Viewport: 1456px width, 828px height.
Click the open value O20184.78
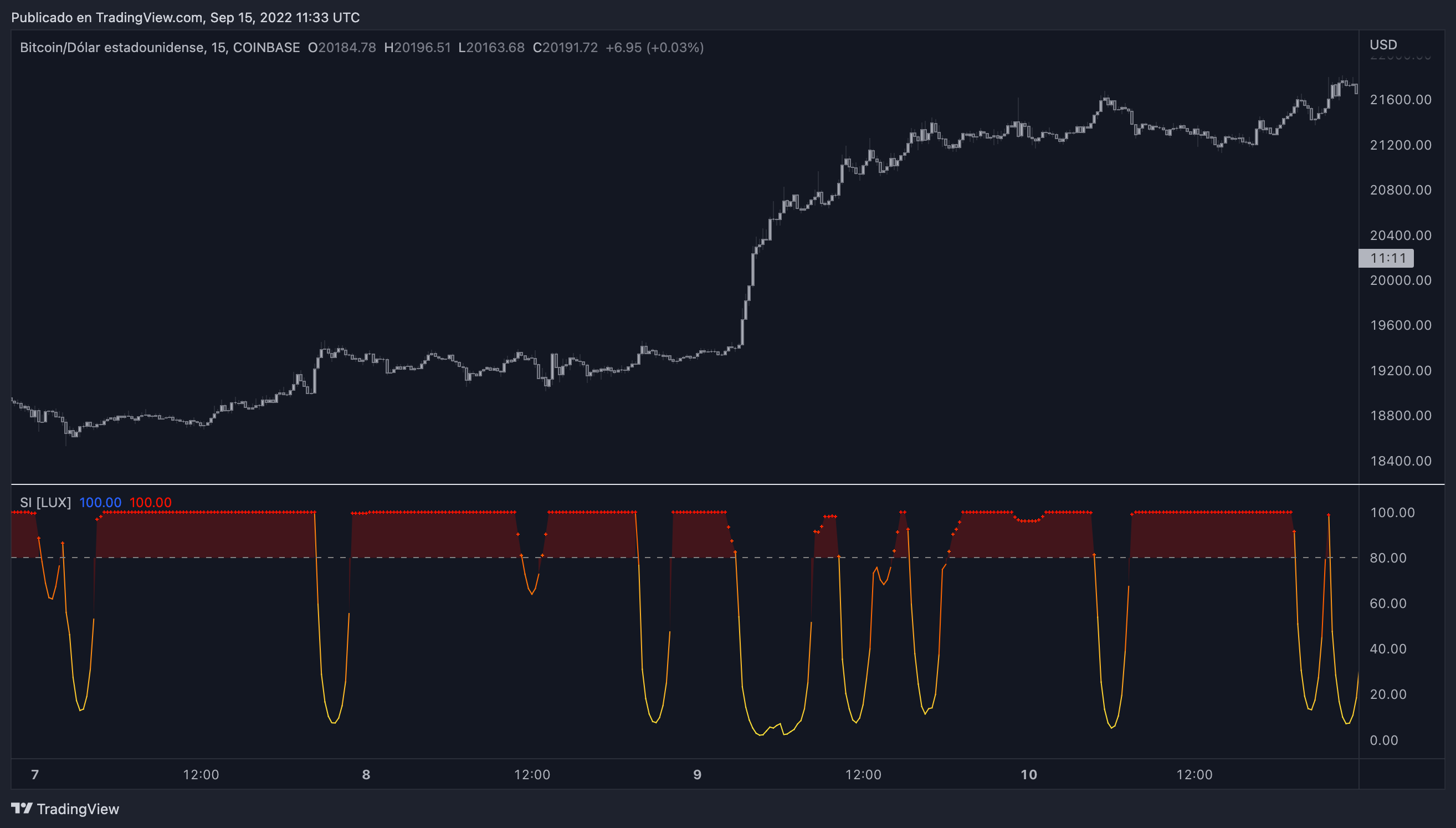[x=341, y=47]
